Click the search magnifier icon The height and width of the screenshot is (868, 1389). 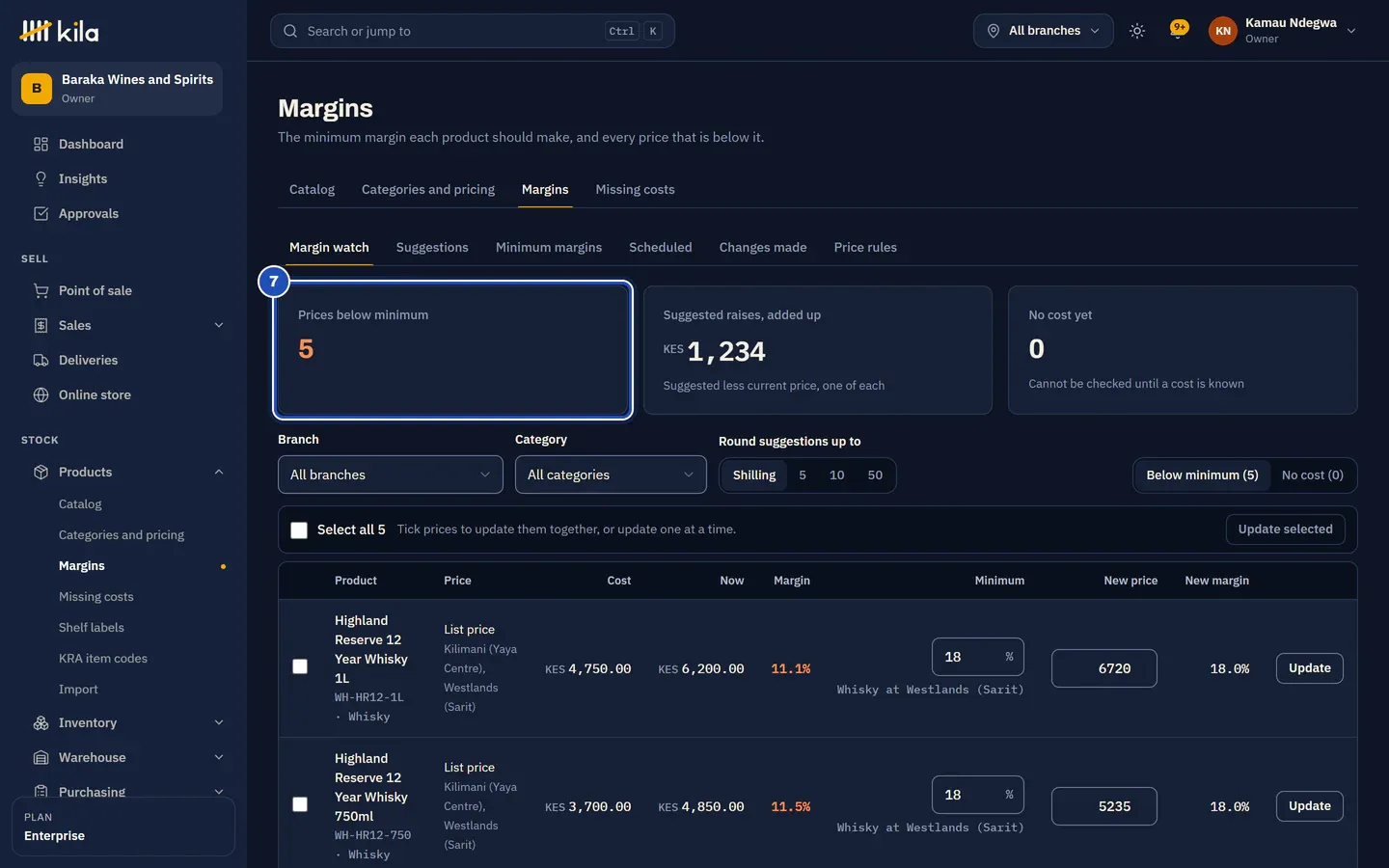pyautogui.click(x=290, y=31)
